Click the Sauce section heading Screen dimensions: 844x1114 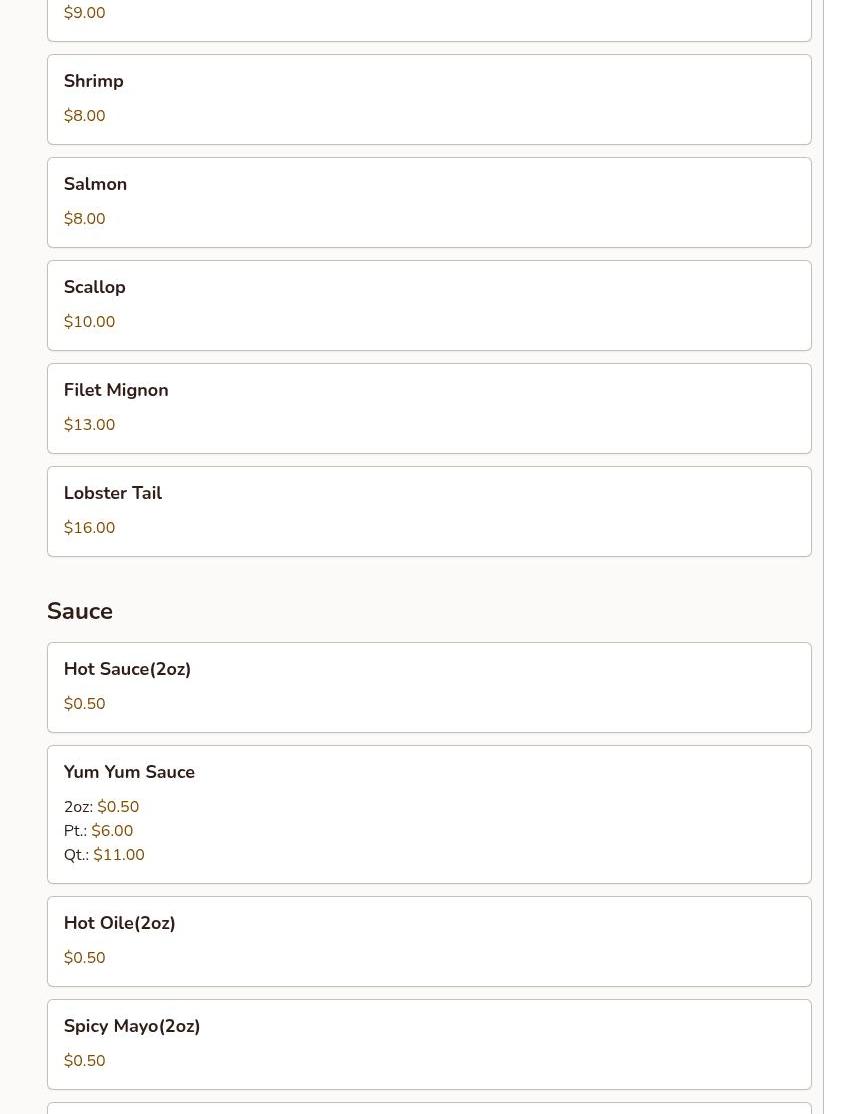point(80,611)
